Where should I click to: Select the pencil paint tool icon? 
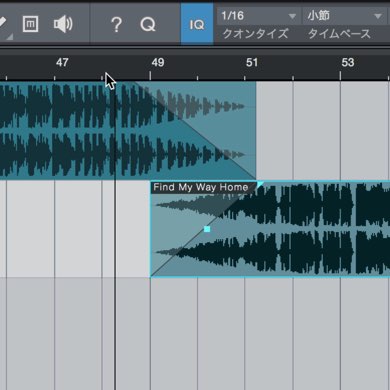click(x=3, y=24)
